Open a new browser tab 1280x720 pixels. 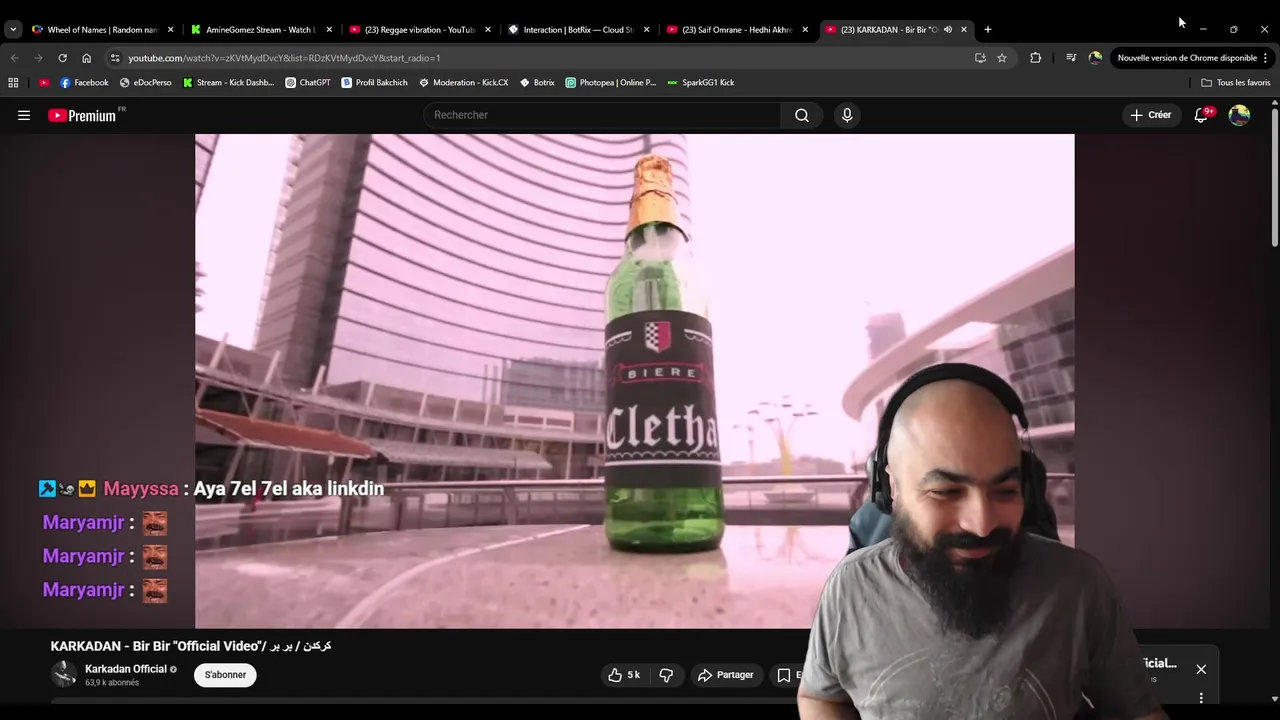pos(988,29)
